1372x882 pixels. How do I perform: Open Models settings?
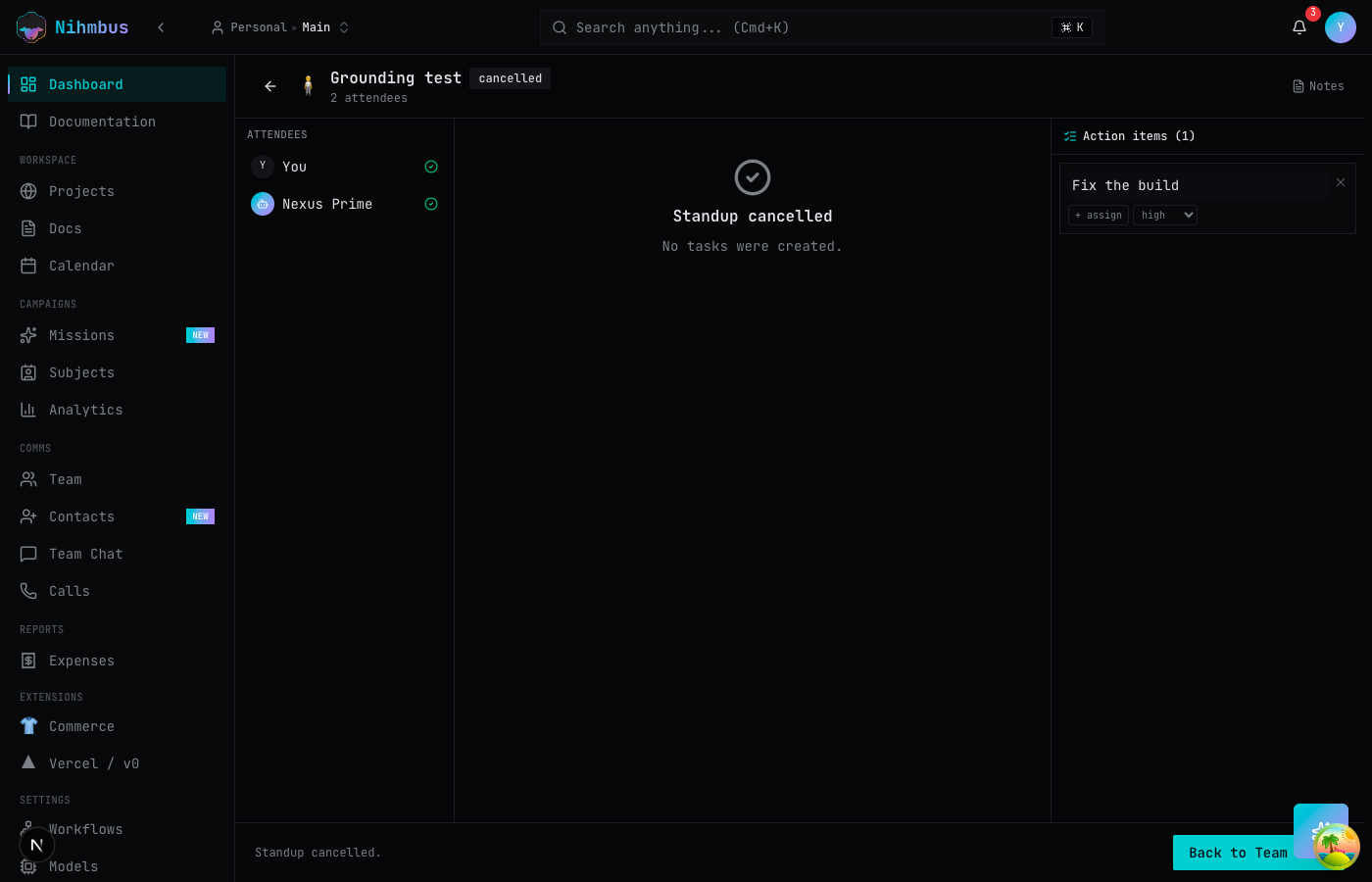pyautogui.click(x=118, y=866)
